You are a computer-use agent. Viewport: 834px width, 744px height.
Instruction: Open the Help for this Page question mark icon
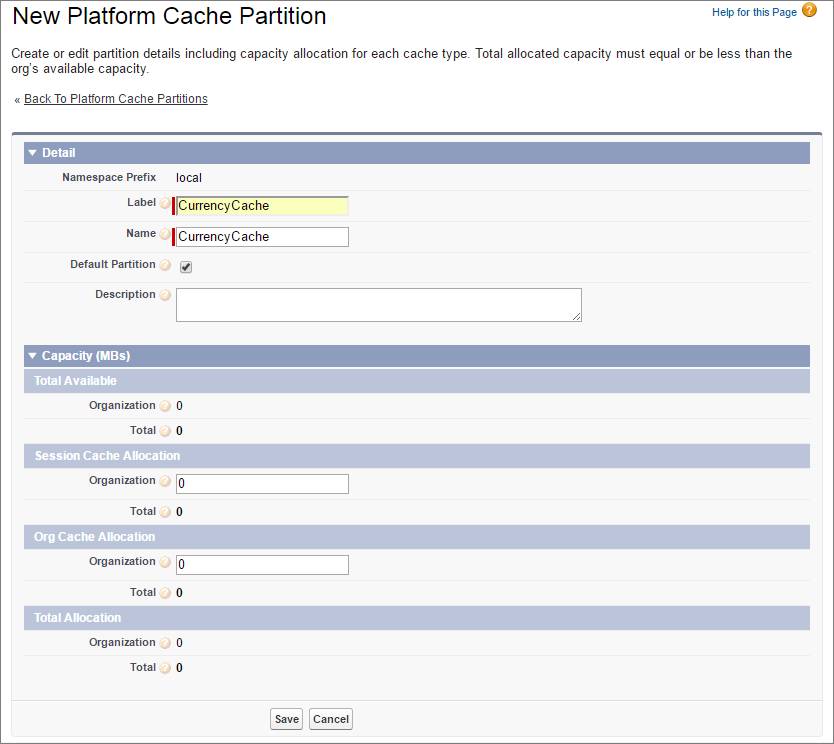click(x=809, y=10)
